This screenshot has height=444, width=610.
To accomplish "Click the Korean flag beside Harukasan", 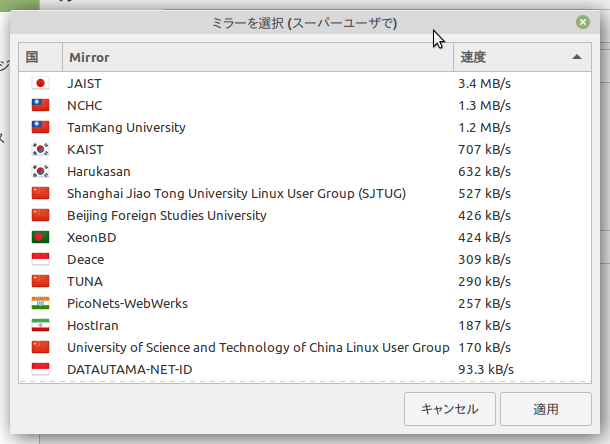I will pyautogui.click(x=40, y=171).
